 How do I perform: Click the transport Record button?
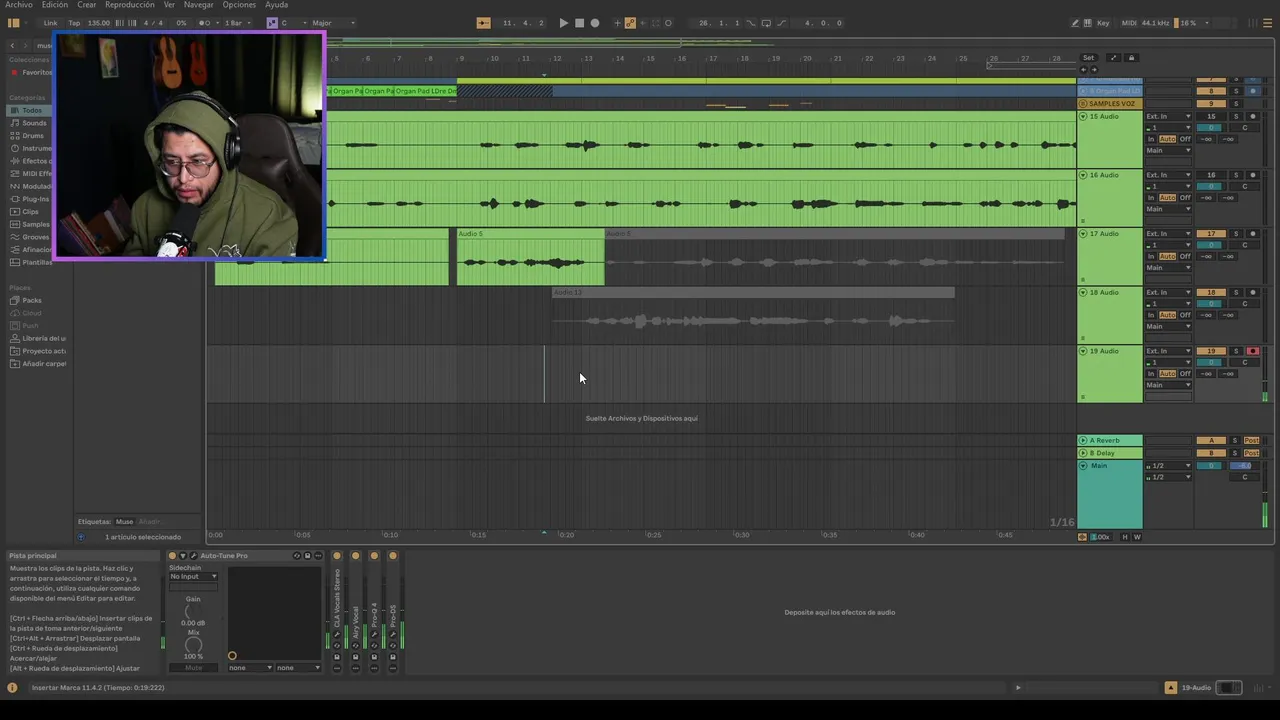pyautogui.click(x=595, y=23)
